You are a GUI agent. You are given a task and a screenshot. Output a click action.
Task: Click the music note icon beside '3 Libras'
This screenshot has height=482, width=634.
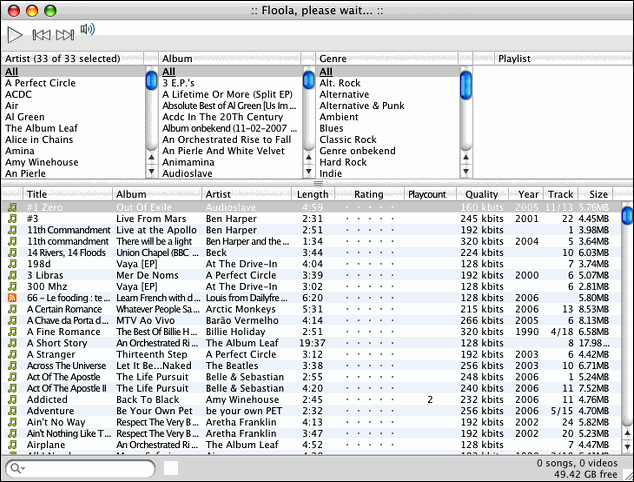coord(12,275)
